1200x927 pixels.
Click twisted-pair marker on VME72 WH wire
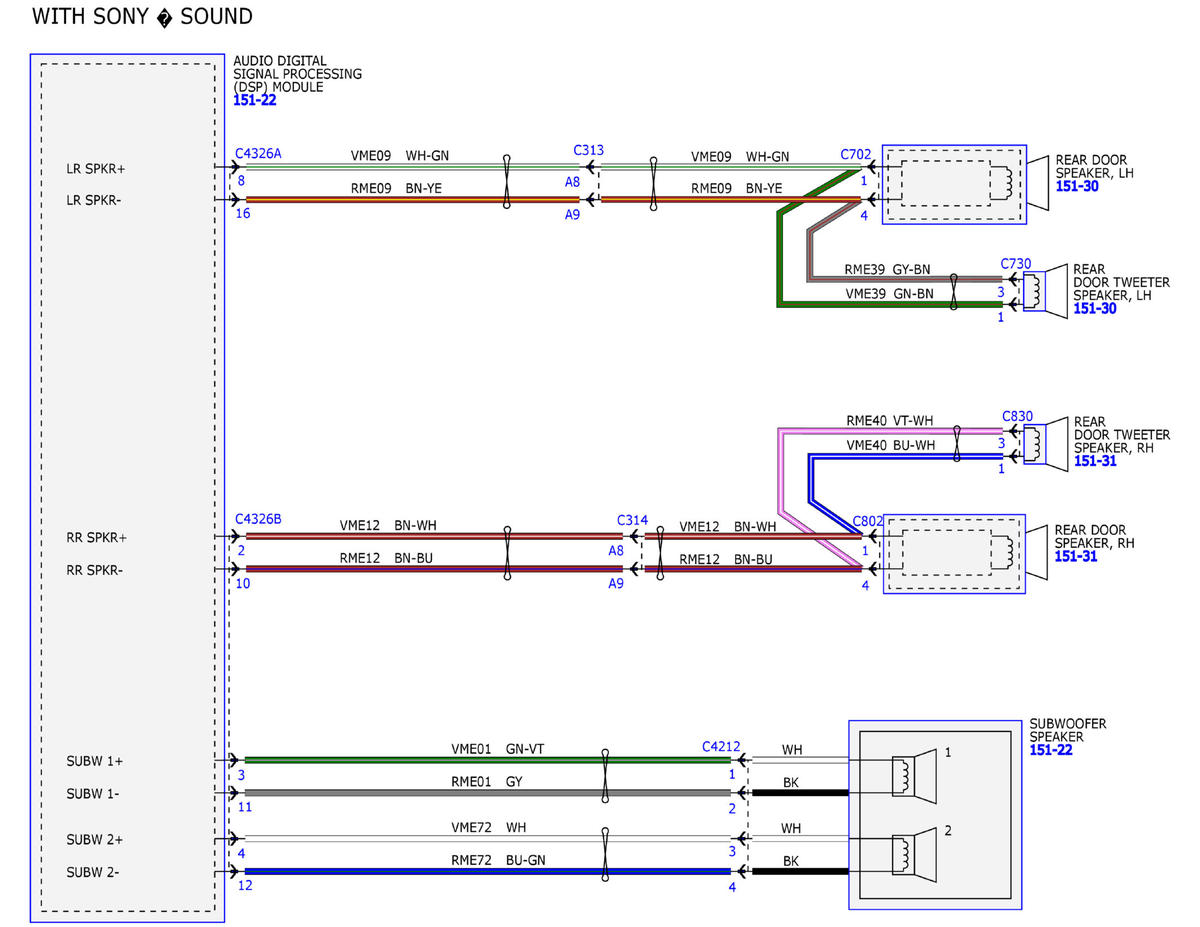pyautogui.click(x=605, y=855)
